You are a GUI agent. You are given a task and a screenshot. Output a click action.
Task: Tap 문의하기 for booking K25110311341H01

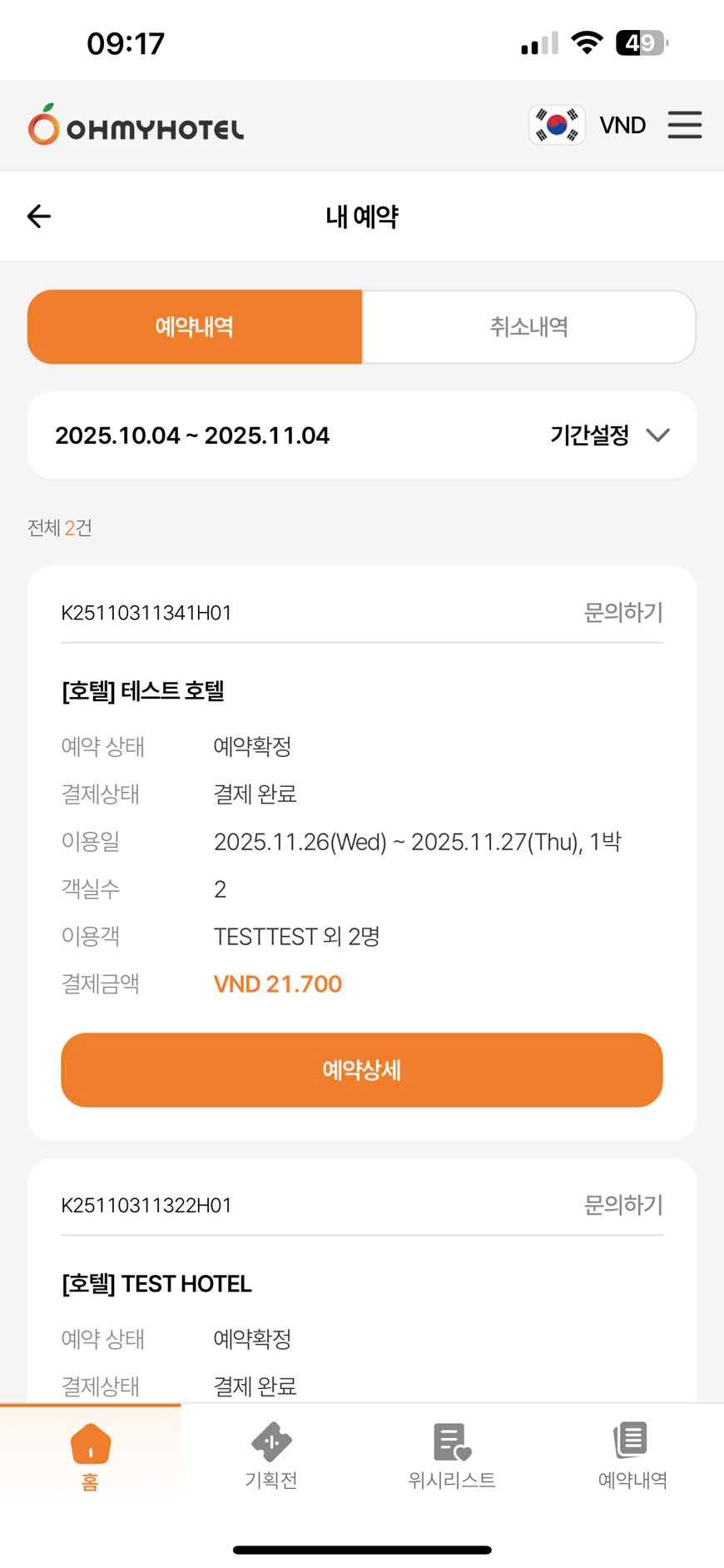pyautogui.click(x=623, y=613)
